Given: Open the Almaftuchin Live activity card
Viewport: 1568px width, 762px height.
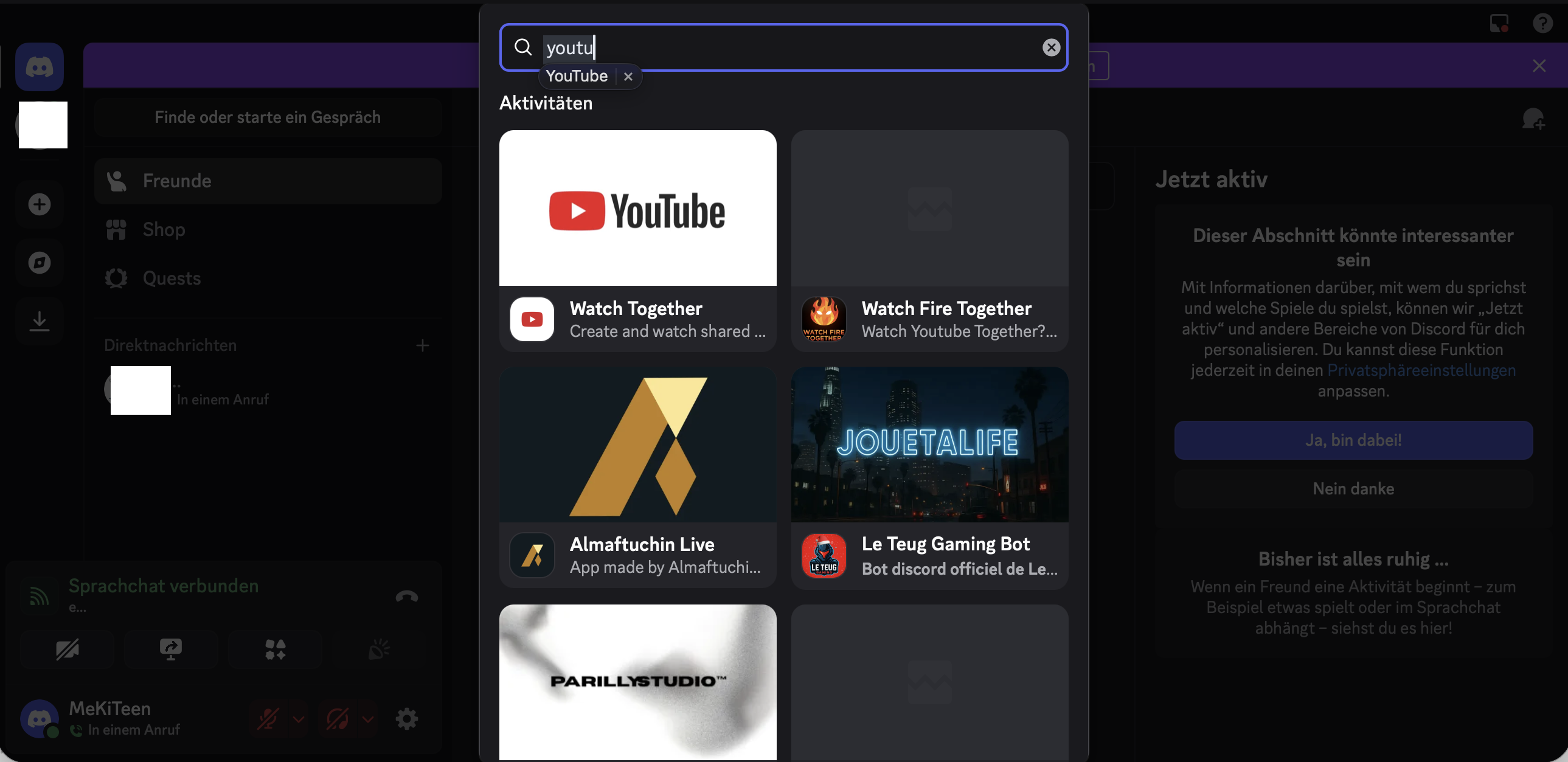Looking at the screenshot, I should (x=637, y=477).
